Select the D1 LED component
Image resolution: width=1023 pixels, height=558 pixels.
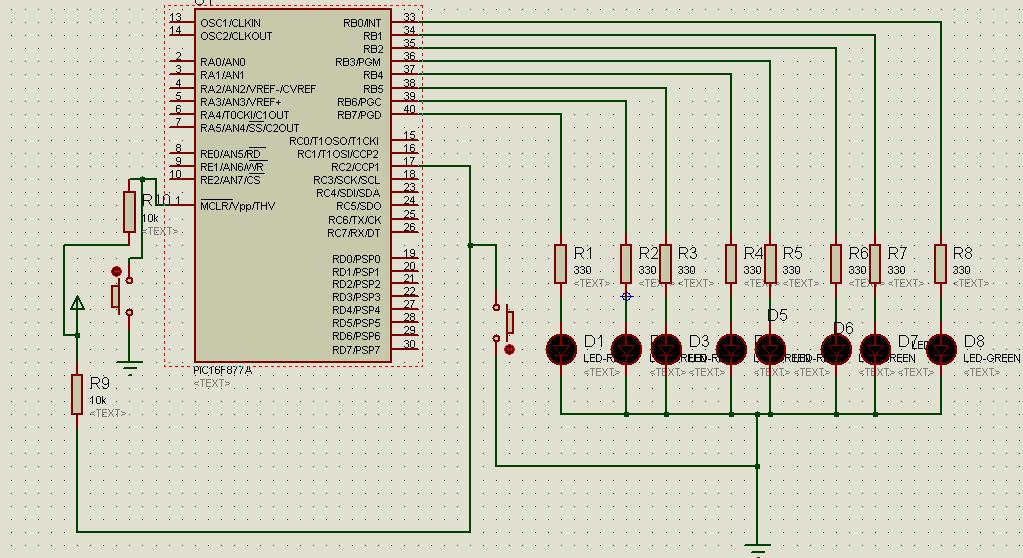point(561,349)
